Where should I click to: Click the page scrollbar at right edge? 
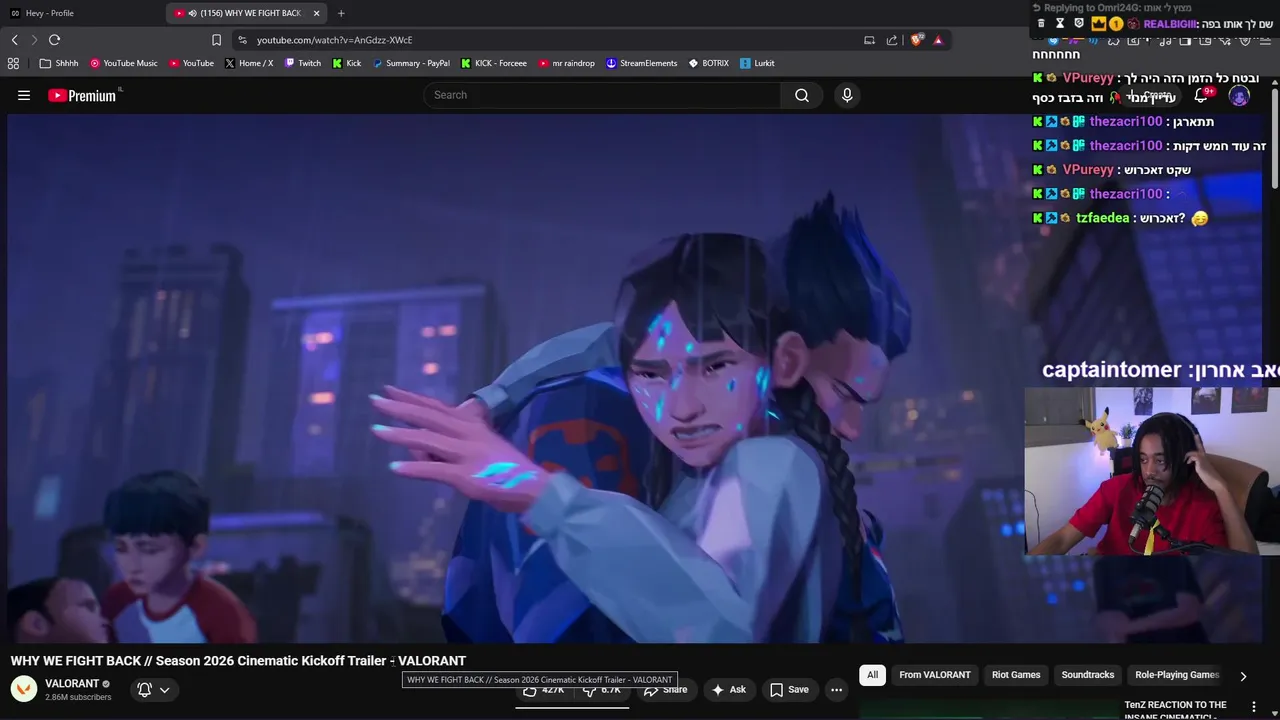click(1274, 140)
